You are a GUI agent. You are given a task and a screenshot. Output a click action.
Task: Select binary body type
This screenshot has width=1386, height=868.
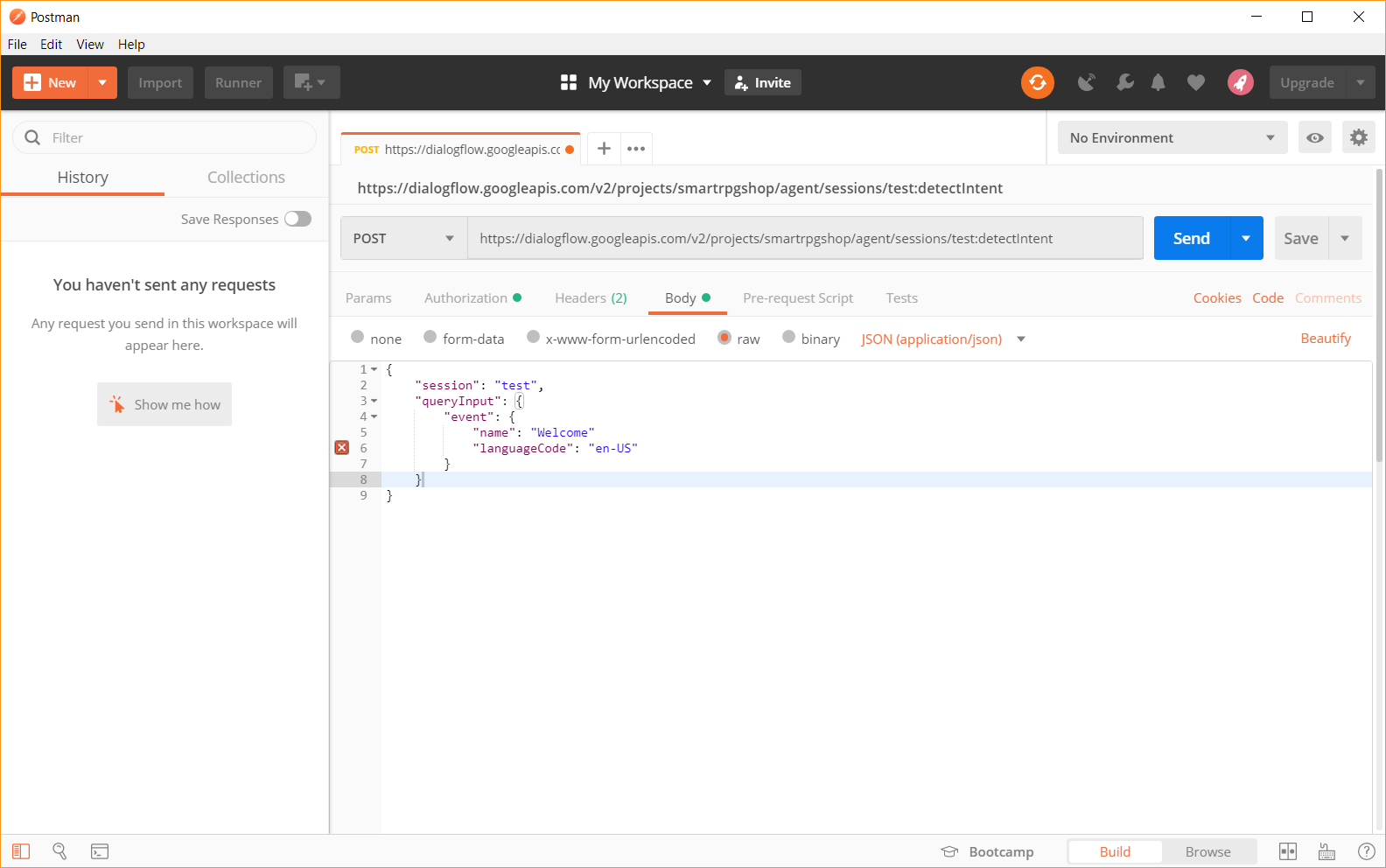[x=788, y=337]
